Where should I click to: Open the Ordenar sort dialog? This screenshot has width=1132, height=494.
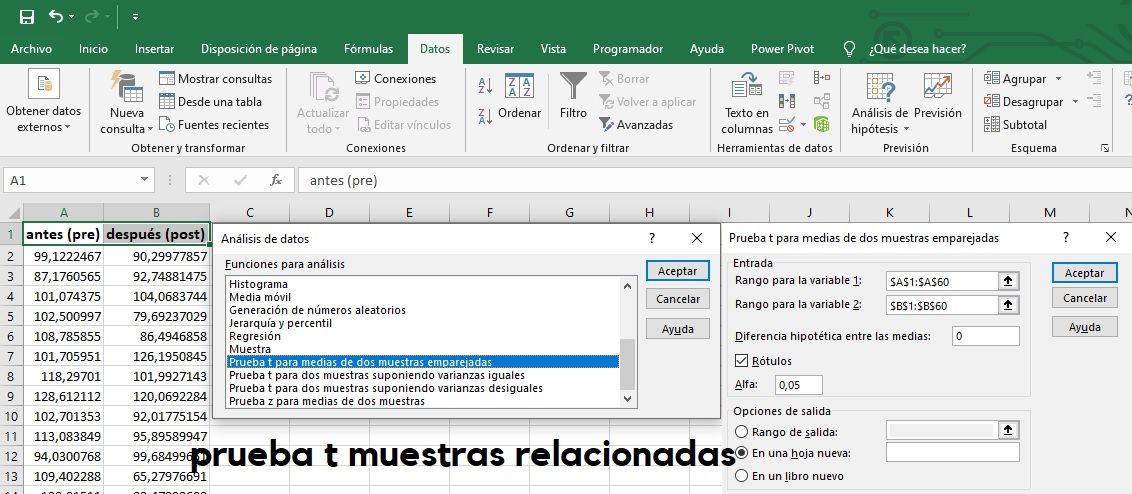click(x=519, y=95)
